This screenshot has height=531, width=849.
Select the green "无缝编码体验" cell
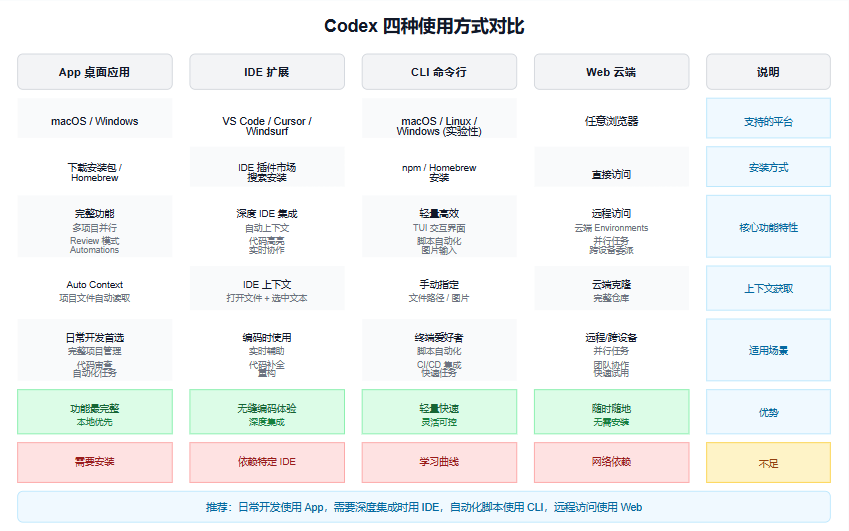click(267, 412)
